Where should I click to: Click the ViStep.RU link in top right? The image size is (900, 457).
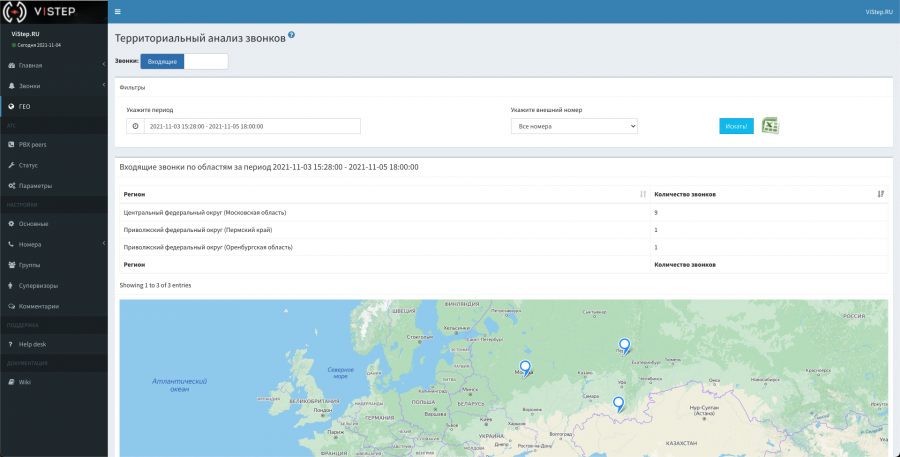pos(878,12)
